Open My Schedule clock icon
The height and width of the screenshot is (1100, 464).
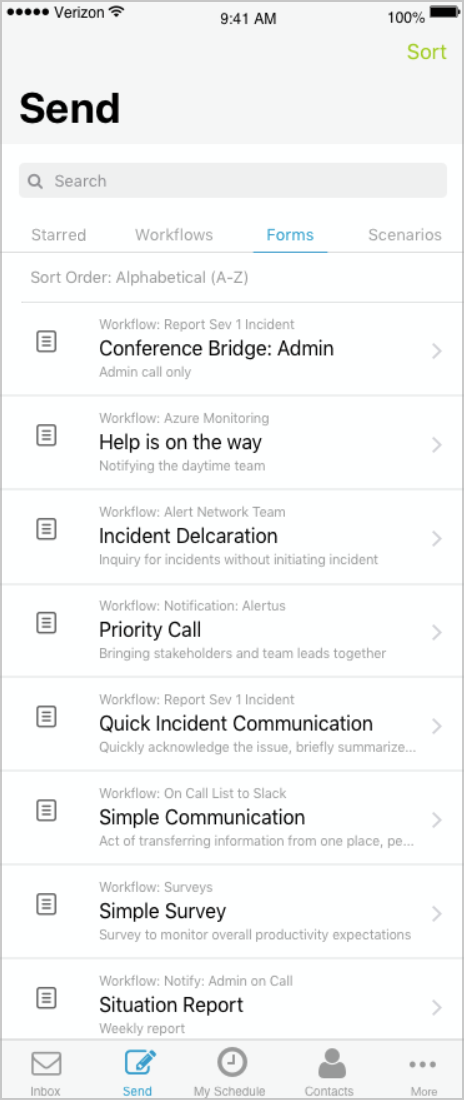pos(230,1062)
